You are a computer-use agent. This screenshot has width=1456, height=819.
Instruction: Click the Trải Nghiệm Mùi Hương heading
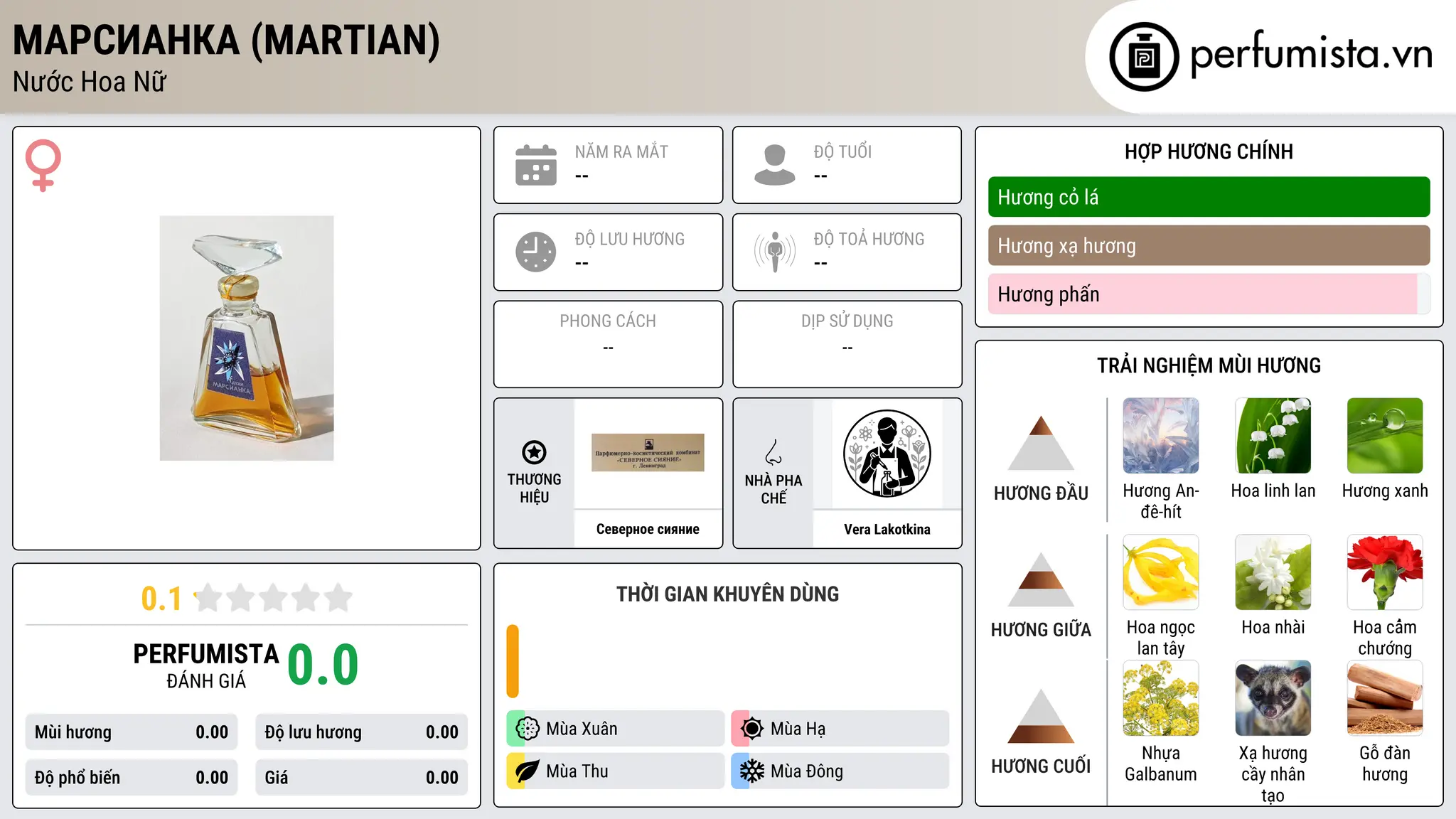tap(1209, 365)
